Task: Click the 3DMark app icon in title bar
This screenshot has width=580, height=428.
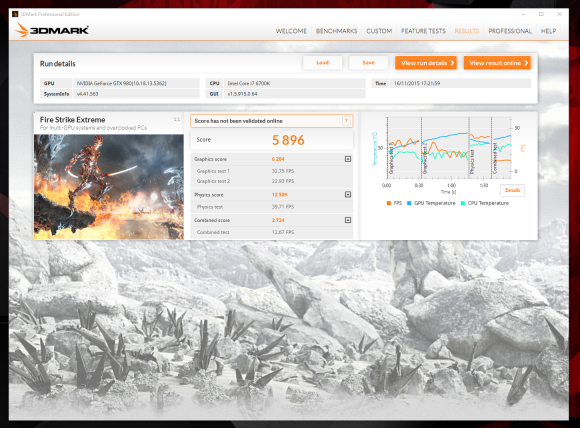Action: pyautogui.click(x=15, y=14)
